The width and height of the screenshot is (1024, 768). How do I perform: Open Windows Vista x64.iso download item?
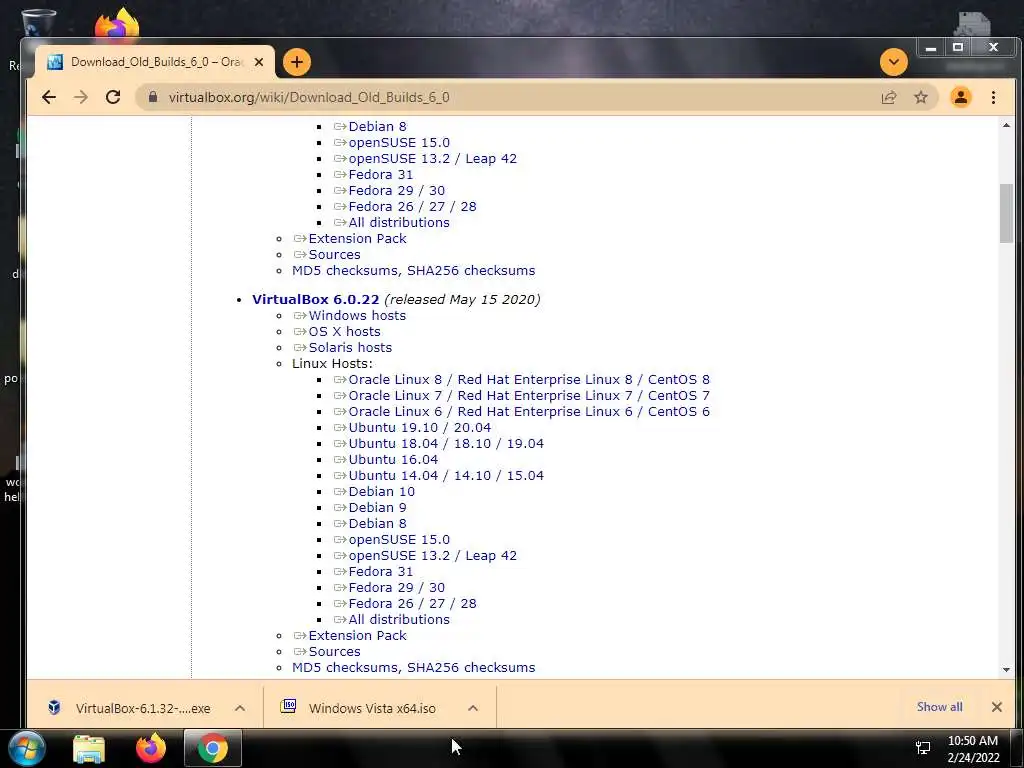pos(362,708)
